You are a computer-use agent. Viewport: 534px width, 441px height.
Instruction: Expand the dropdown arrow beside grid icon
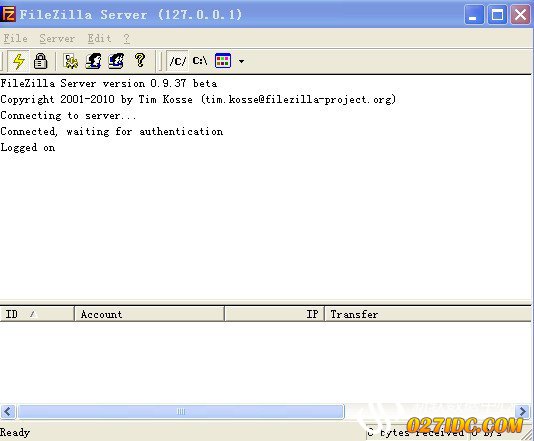pyautogui.click(x=241, y=62)
